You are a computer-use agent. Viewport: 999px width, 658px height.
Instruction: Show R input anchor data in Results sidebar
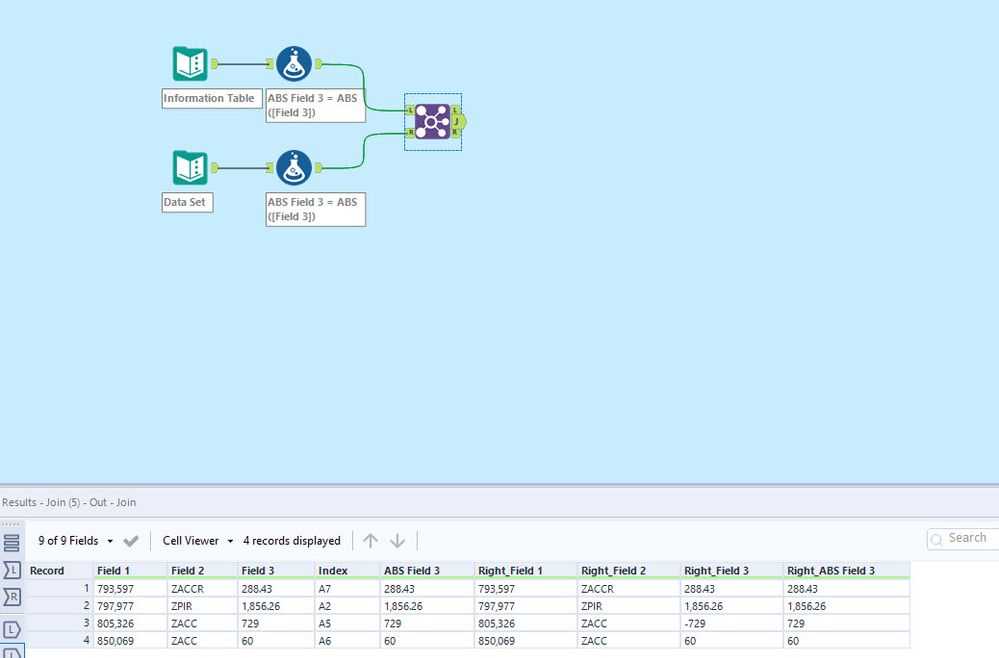click(x=11, y=597)
